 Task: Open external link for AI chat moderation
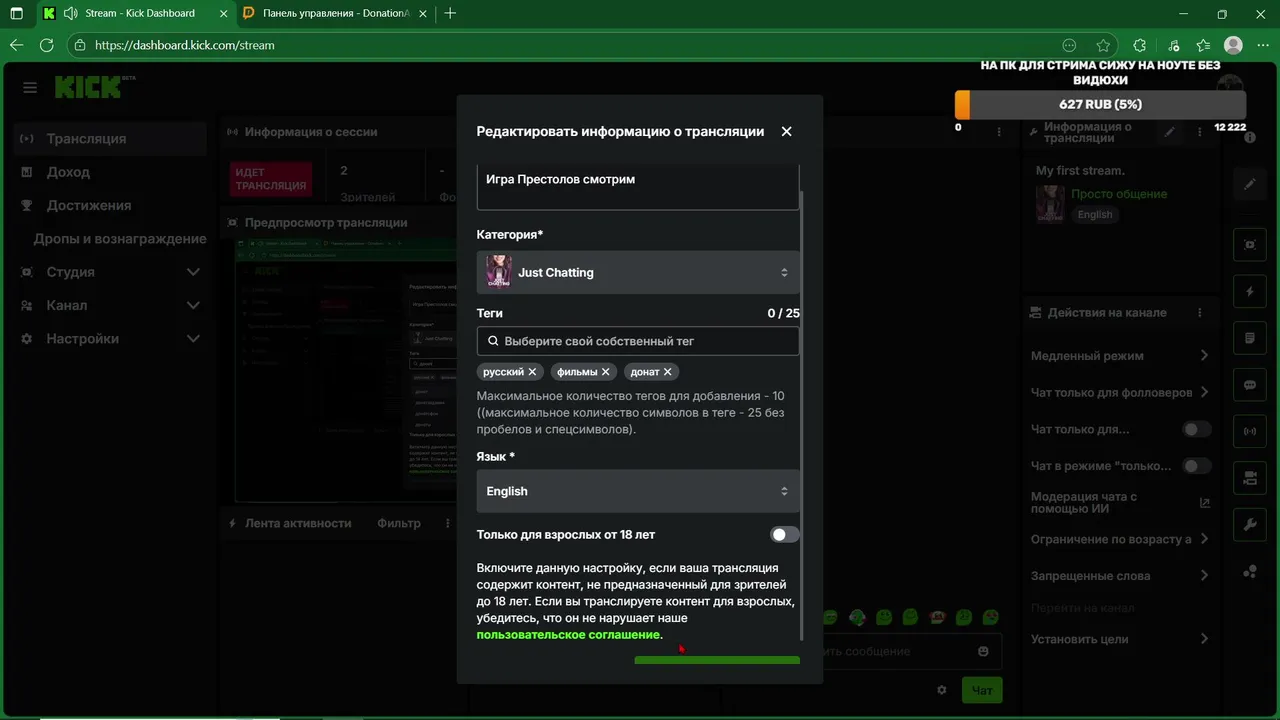[1204, 503]
